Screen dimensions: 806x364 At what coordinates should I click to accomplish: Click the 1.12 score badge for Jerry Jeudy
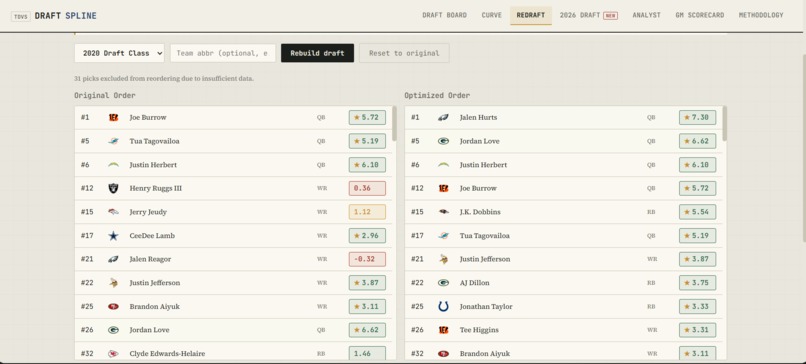[367, 212]
